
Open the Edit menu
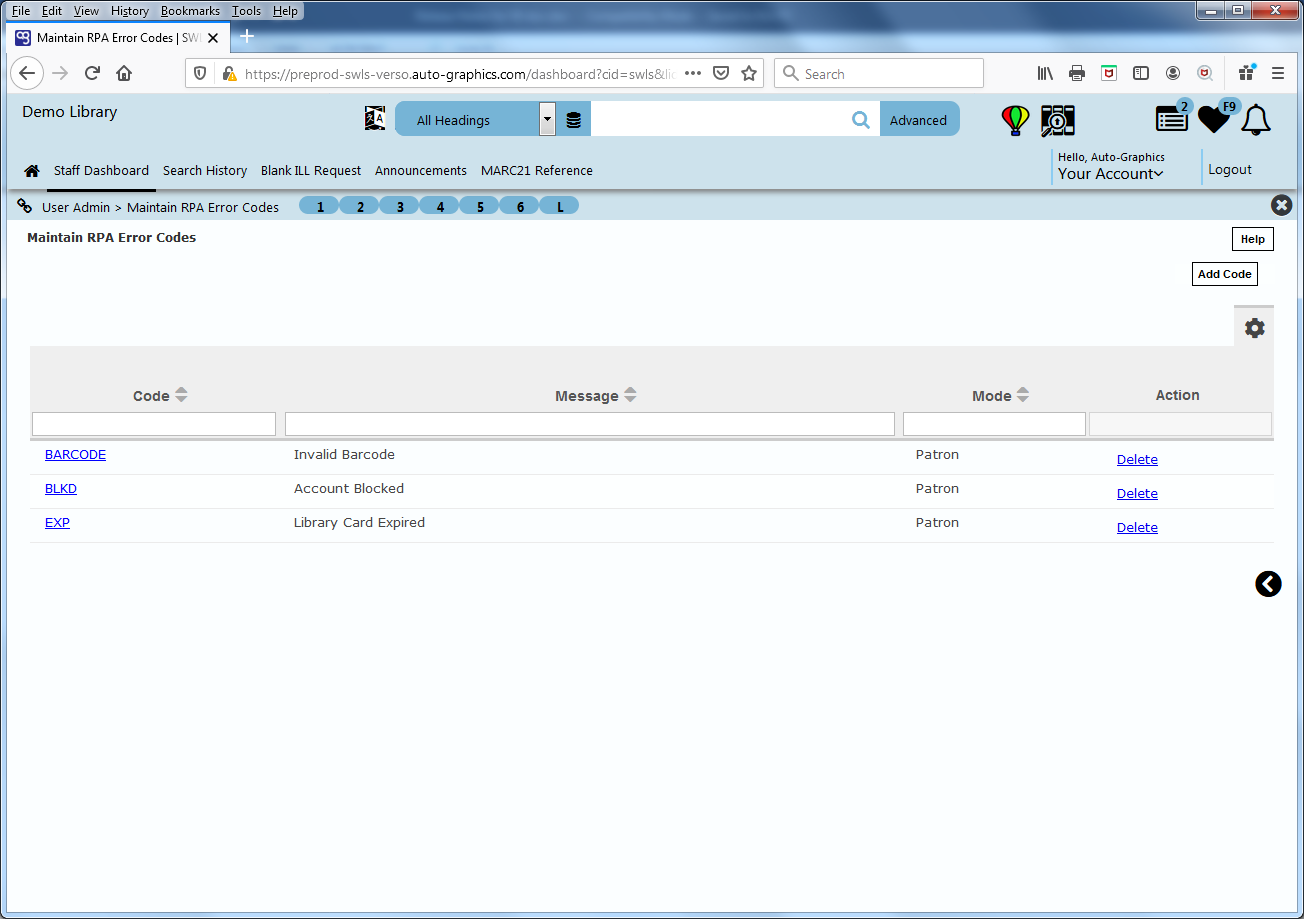pyautogui.click(x=52, y=11)
